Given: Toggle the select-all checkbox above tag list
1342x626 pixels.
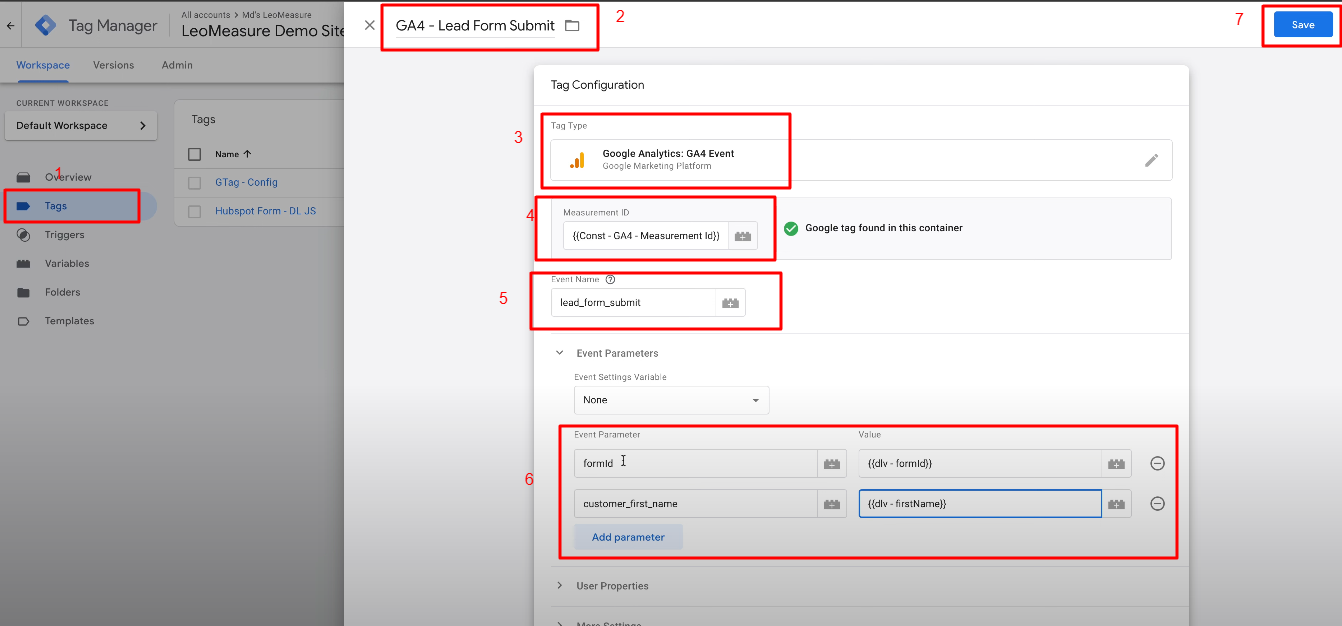Looking at the screenshot, I should pos(194,155).
